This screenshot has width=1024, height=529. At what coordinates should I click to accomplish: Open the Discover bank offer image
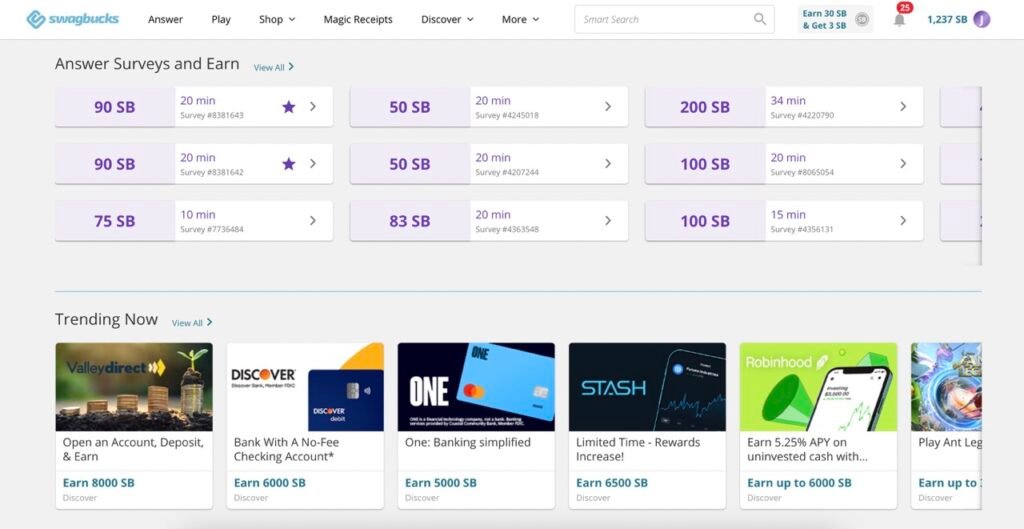tap(305, 387)
